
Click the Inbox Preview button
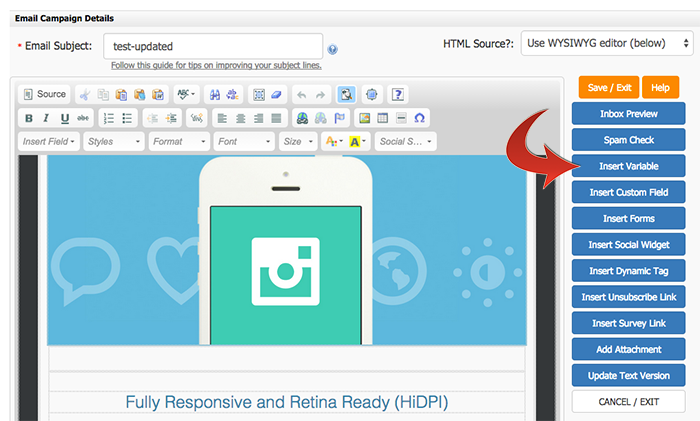pos(629,114)
